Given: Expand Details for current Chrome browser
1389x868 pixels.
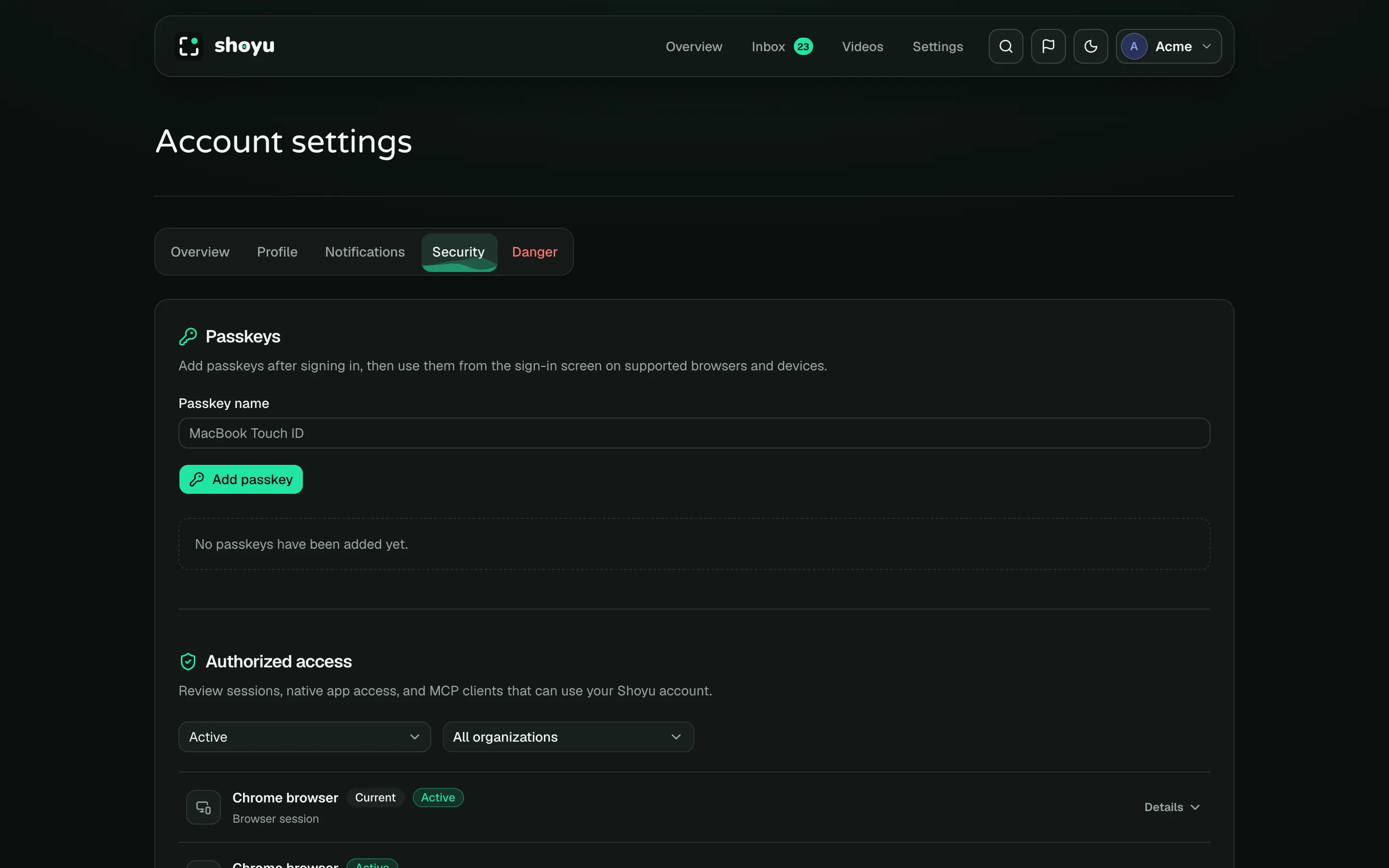Looking at the screenshot, I should point(1171,807).
